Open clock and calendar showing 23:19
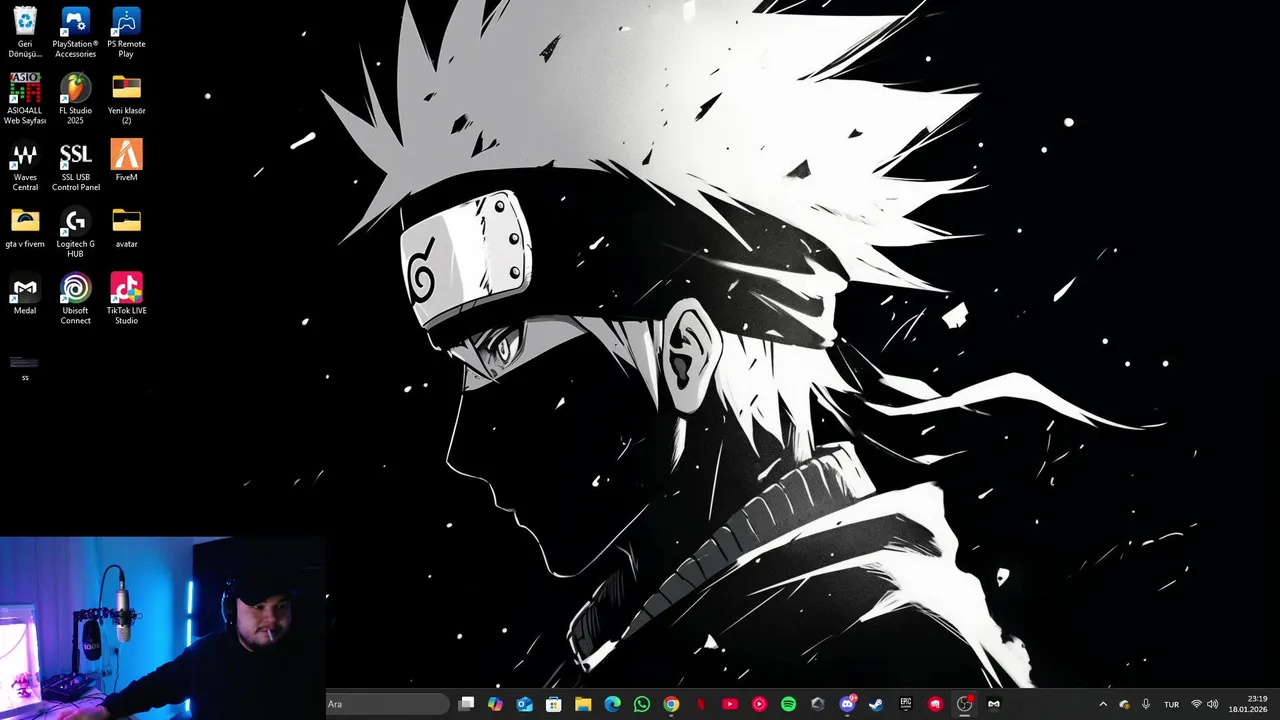Screen dimensions: 1280x720 1248,704
